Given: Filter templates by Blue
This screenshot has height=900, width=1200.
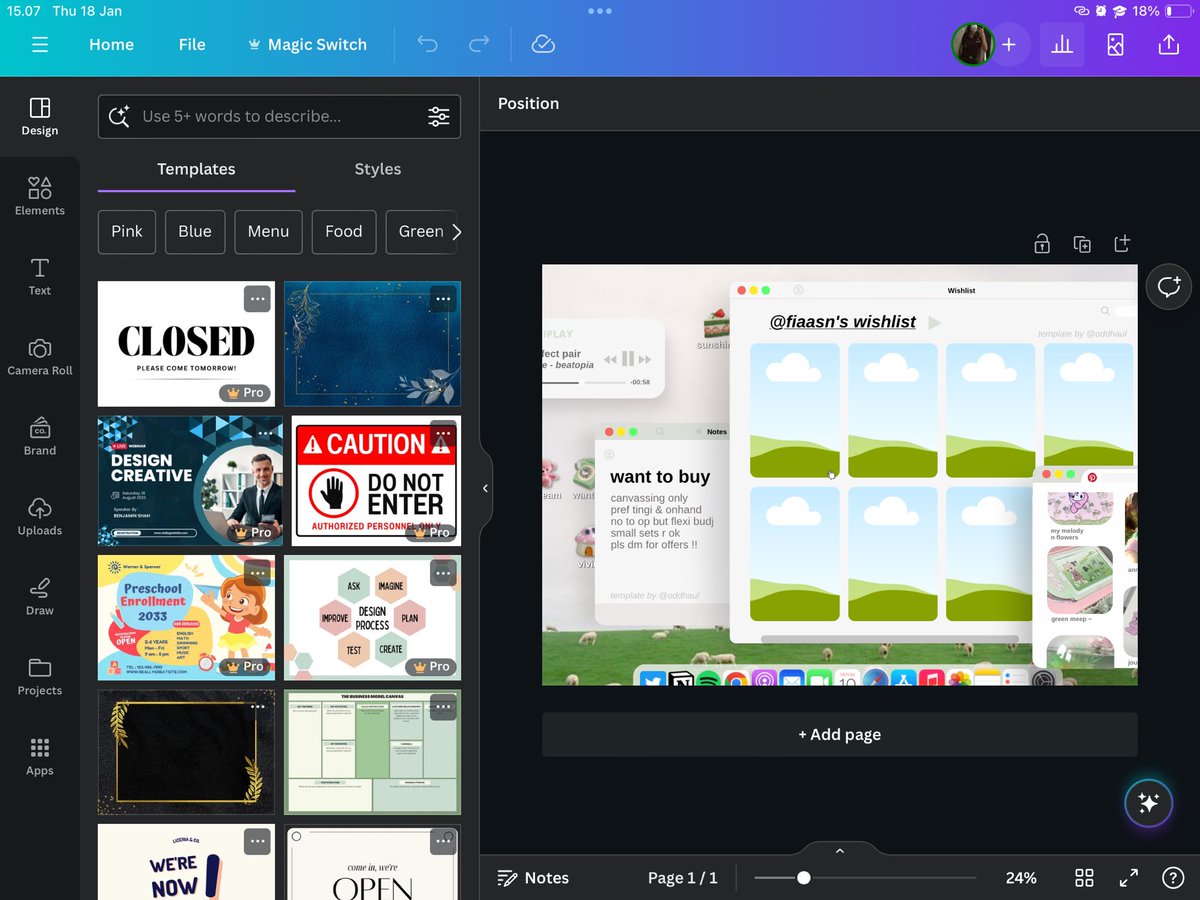Looking at the screenshot, I should pos(195,231).
